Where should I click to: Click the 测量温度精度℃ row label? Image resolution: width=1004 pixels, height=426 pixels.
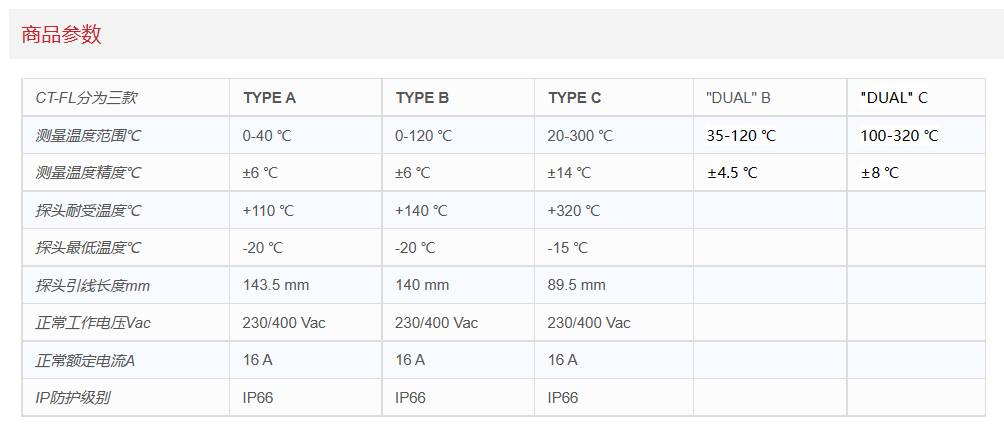point(88,173)
